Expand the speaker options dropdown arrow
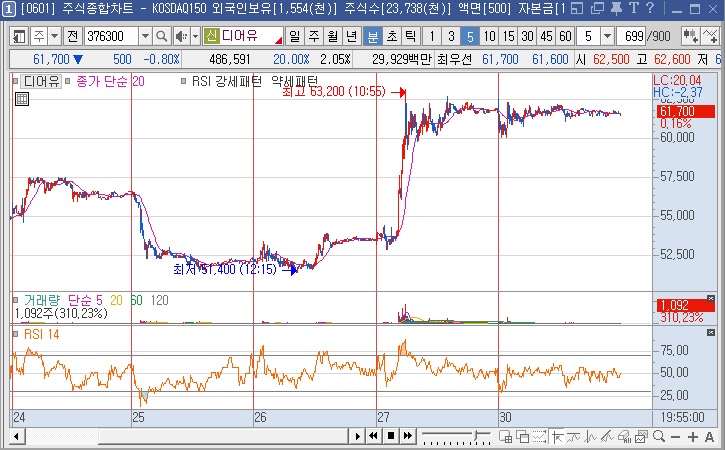 pyautogui.click(x=196, y=36)
